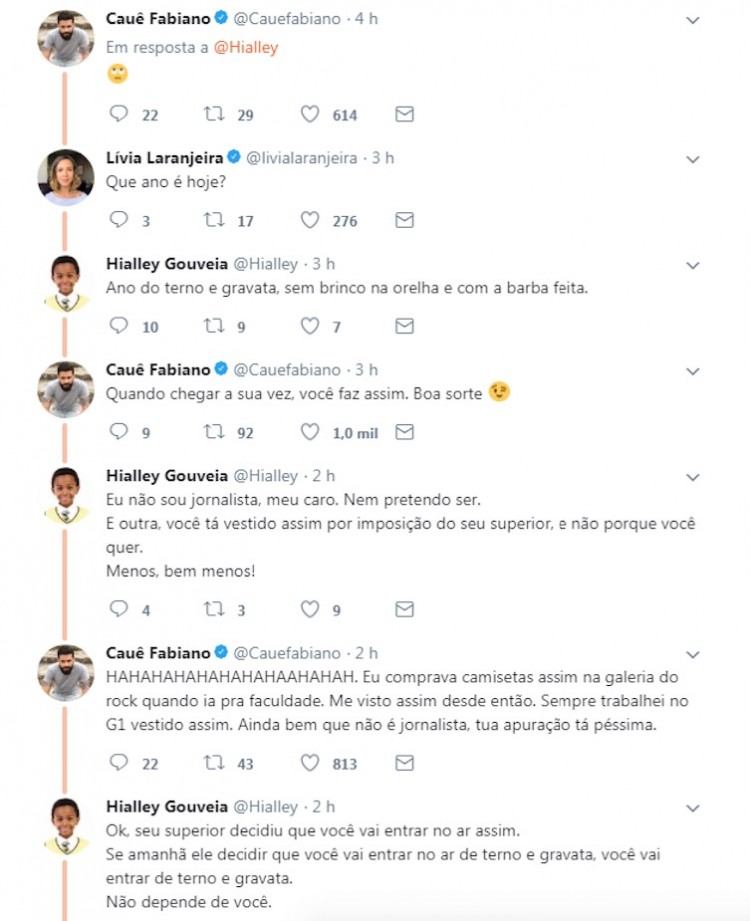Open Cauê Fabiano's avatar on the top tweet
This screenshot has width=750, height=921.
[x=66, y=38]
